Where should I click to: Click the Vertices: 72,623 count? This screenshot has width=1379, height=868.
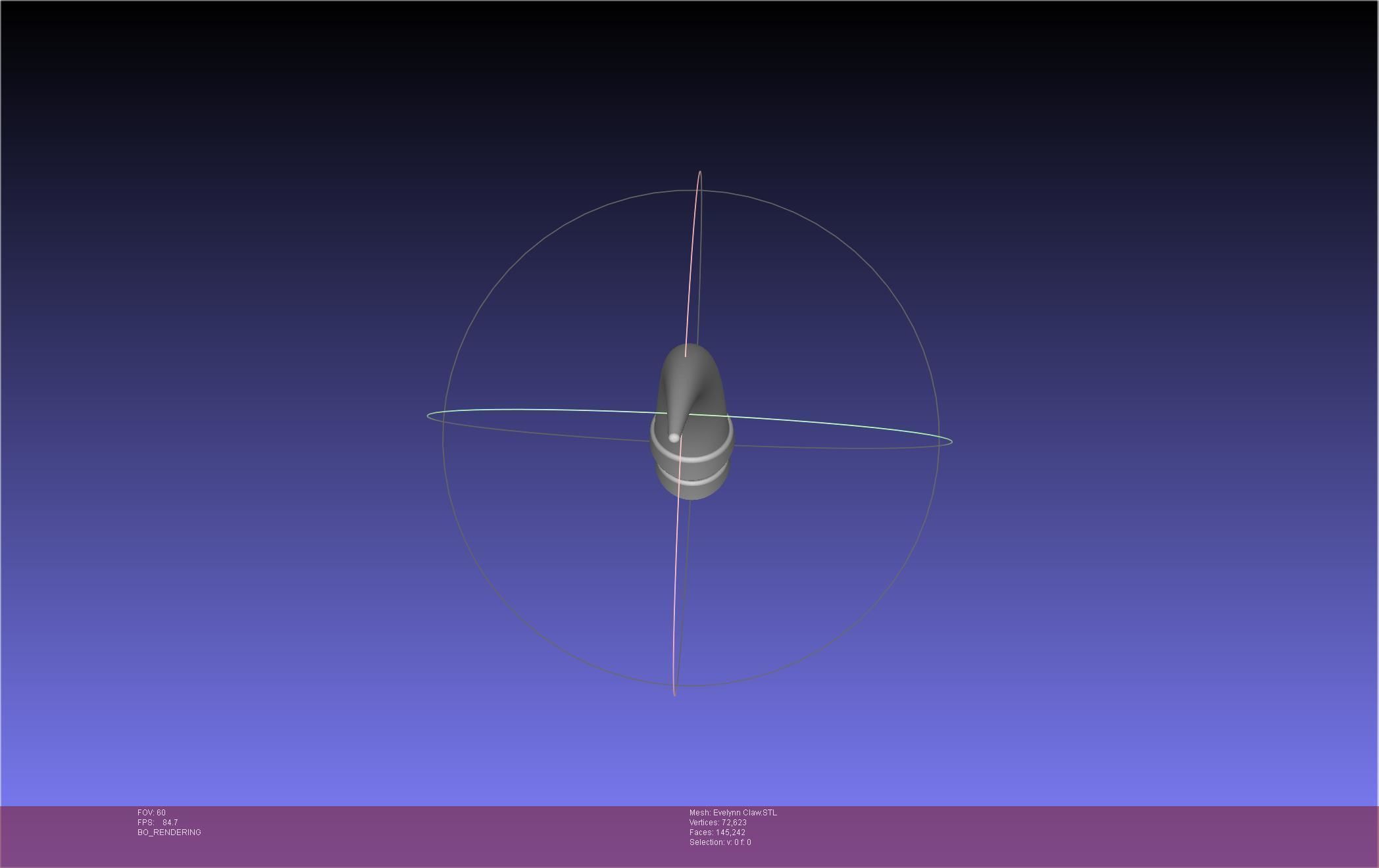tap(717, 823)
